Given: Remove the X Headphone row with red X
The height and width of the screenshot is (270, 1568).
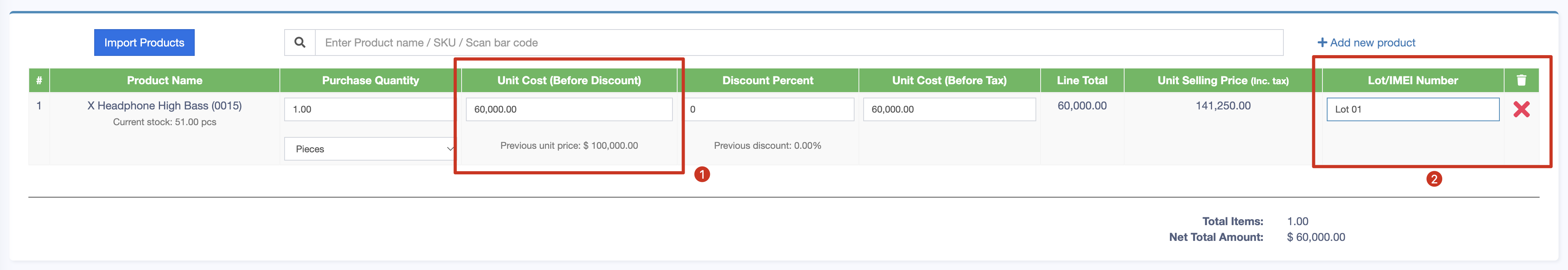Looking at the screenshot, I should click(1521, 109).
